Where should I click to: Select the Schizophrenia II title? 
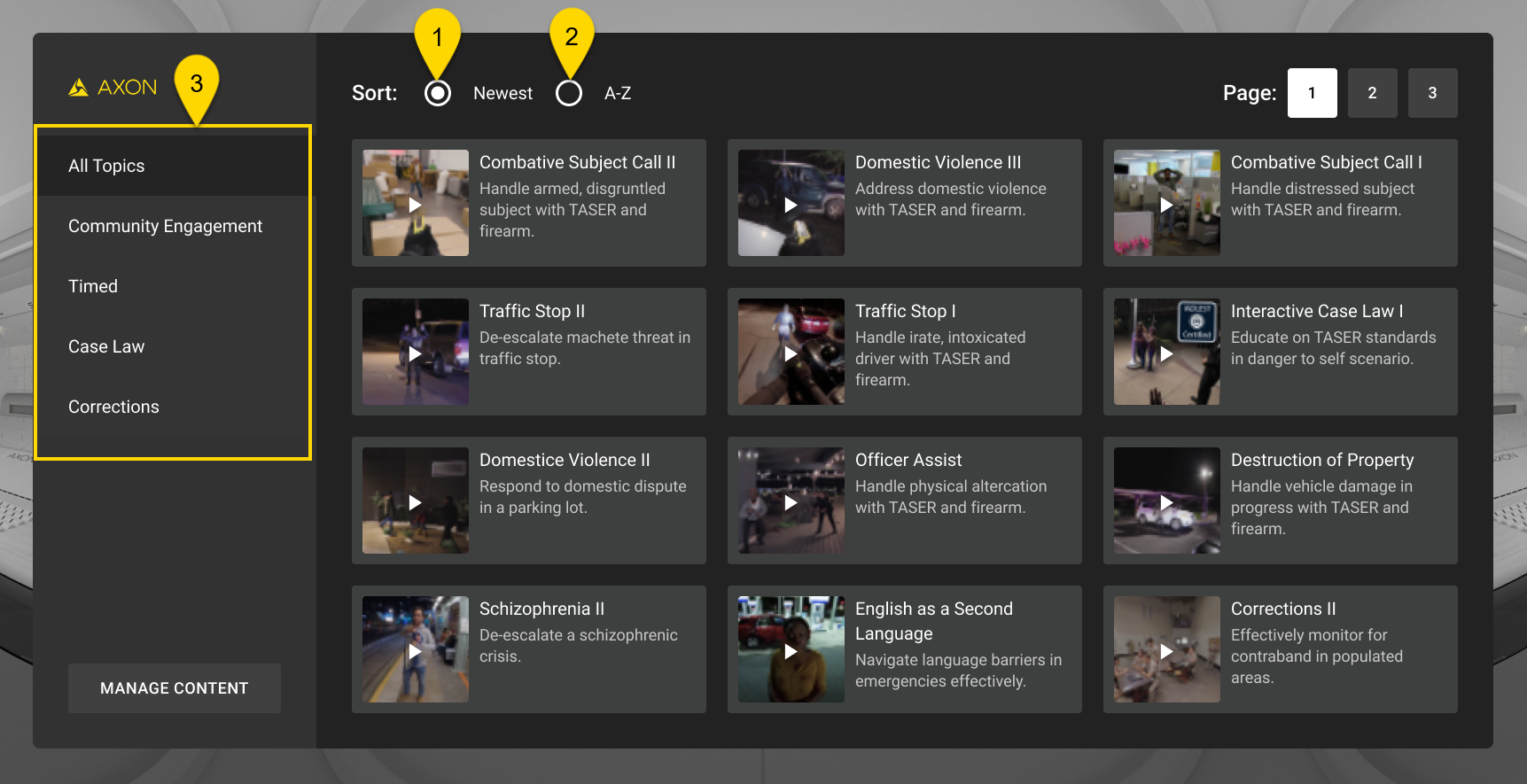pyautogui.click(x=541, y=609)
